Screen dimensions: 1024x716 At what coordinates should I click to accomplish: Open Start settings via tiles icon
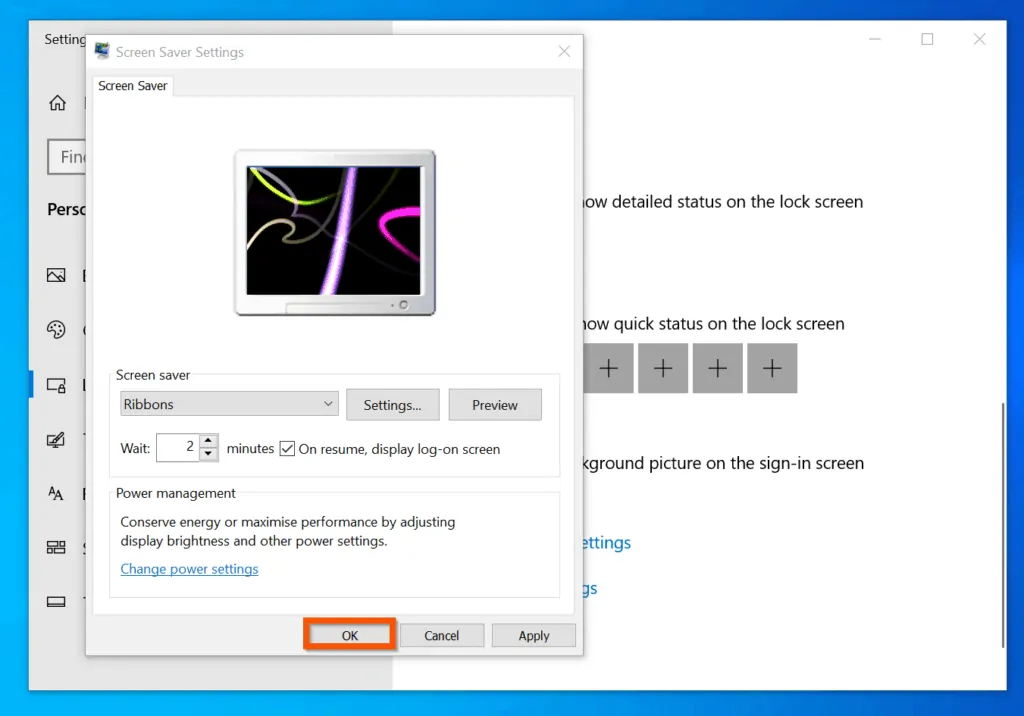56,547
